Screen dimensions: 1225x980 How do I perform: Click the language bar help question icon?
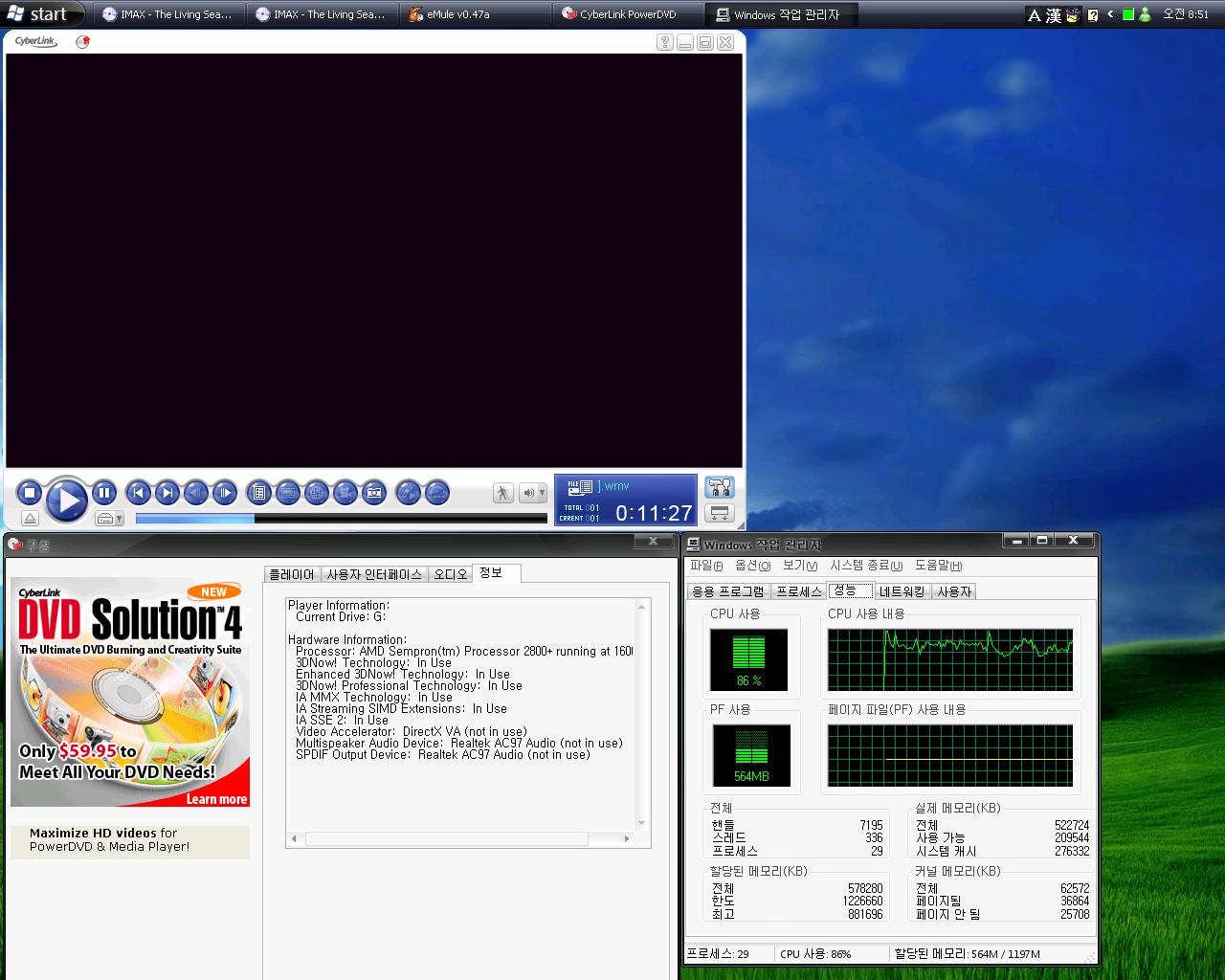click(1093, 15)
